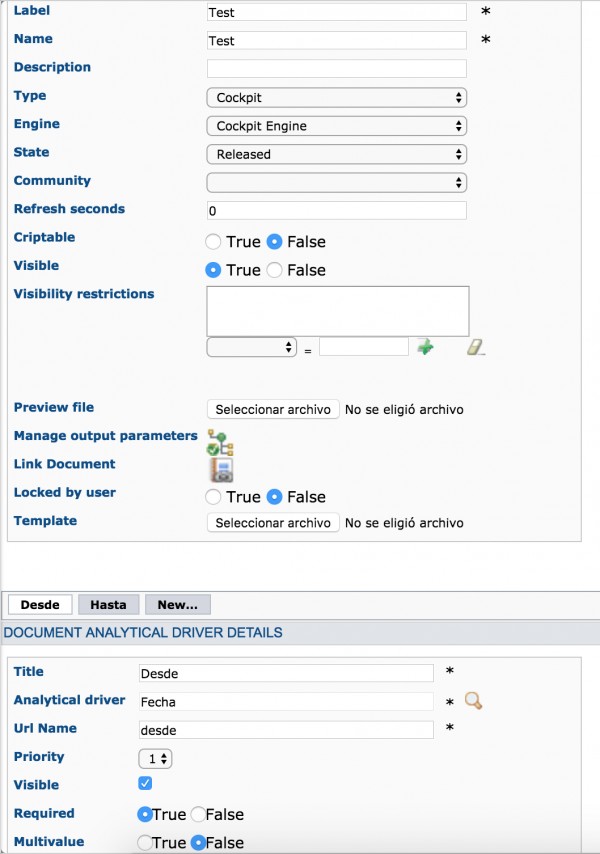
Task: Open the empty Community dropdown
Action: click(x=336, y=183)
